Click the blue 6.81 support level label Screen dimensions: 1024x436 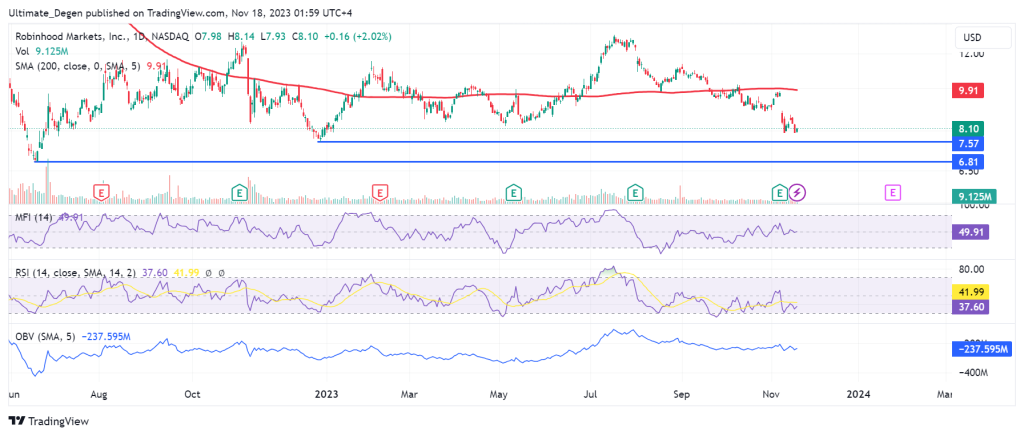pos(969,161)
